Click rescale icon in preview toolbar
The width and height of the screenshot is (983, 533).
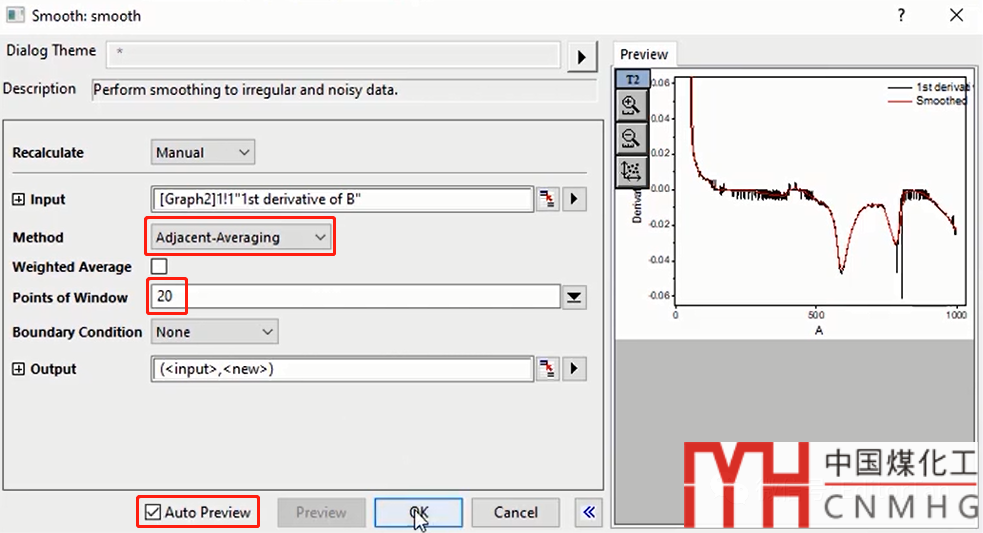(630, 171)
